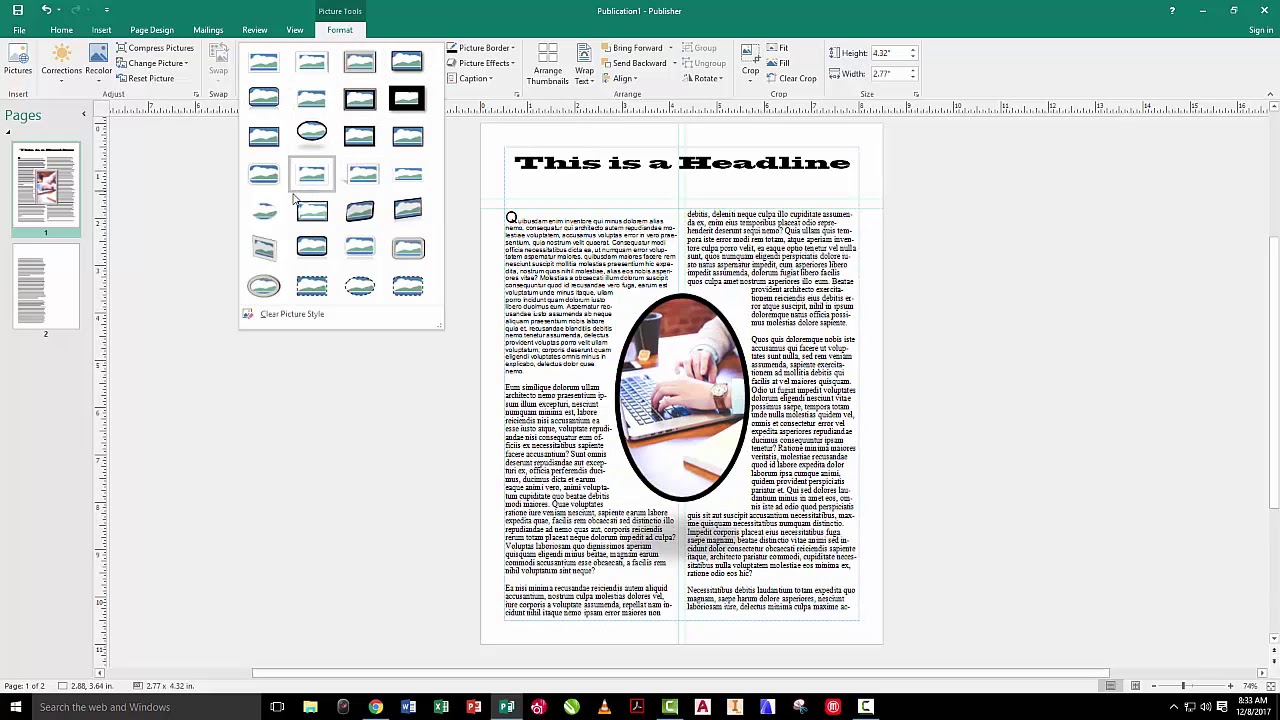Switch to the Page Design tab
The width and height of the screenshot is (1280, 720).
click(x=151, y=29)
